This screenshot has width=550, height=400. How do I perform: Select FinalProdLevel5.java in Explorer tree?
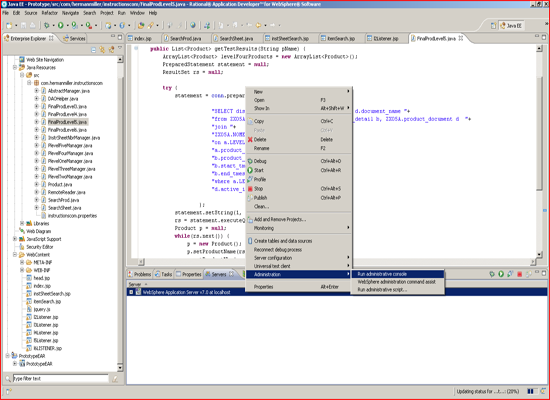67,122
